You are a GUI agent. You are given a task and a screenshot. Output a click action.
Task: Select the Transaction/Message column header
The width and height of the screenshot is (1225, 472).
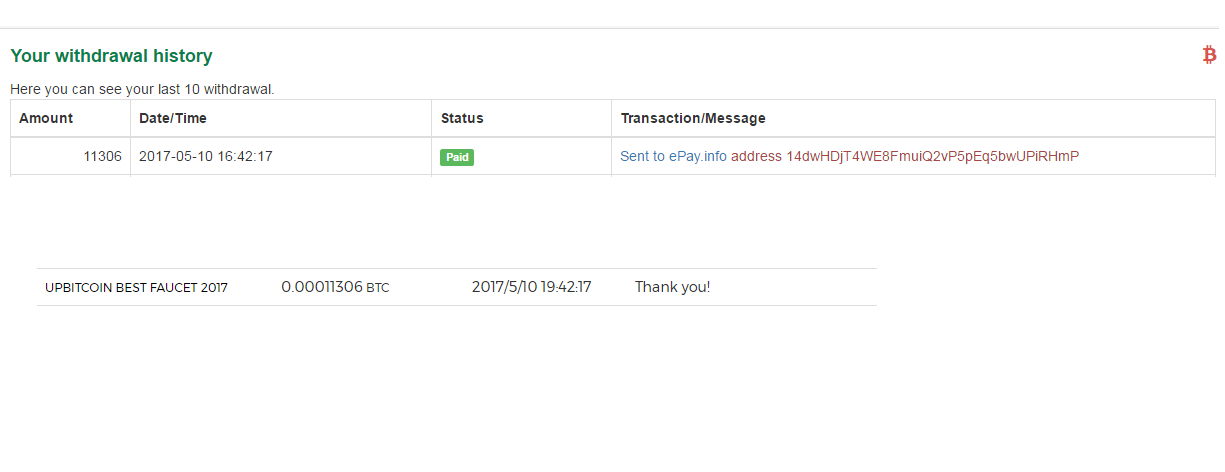click(x=693, y=118)
